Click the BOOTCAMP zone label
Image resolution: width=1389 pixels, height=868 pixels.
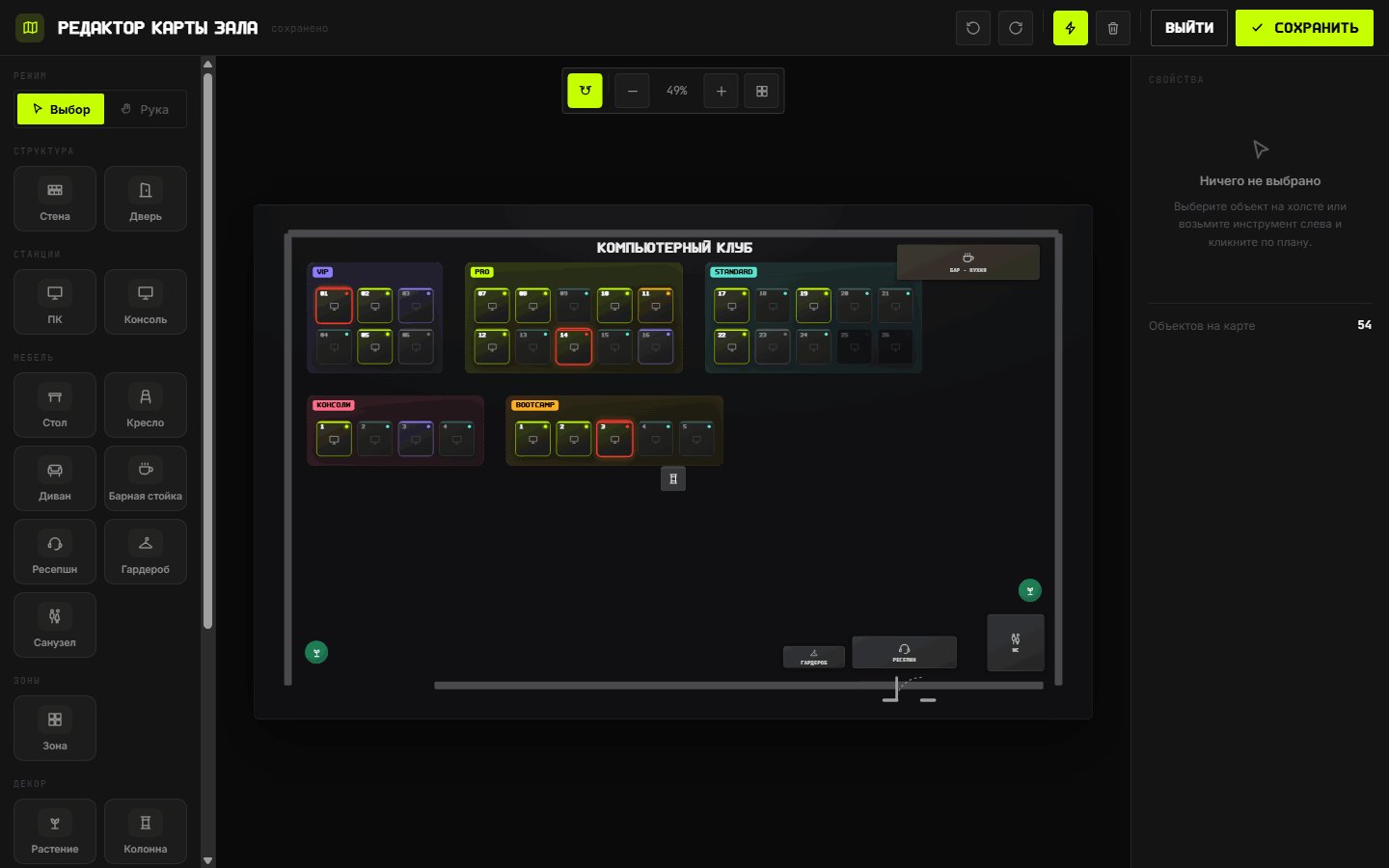pyautogui.click(x=535, y=405)
